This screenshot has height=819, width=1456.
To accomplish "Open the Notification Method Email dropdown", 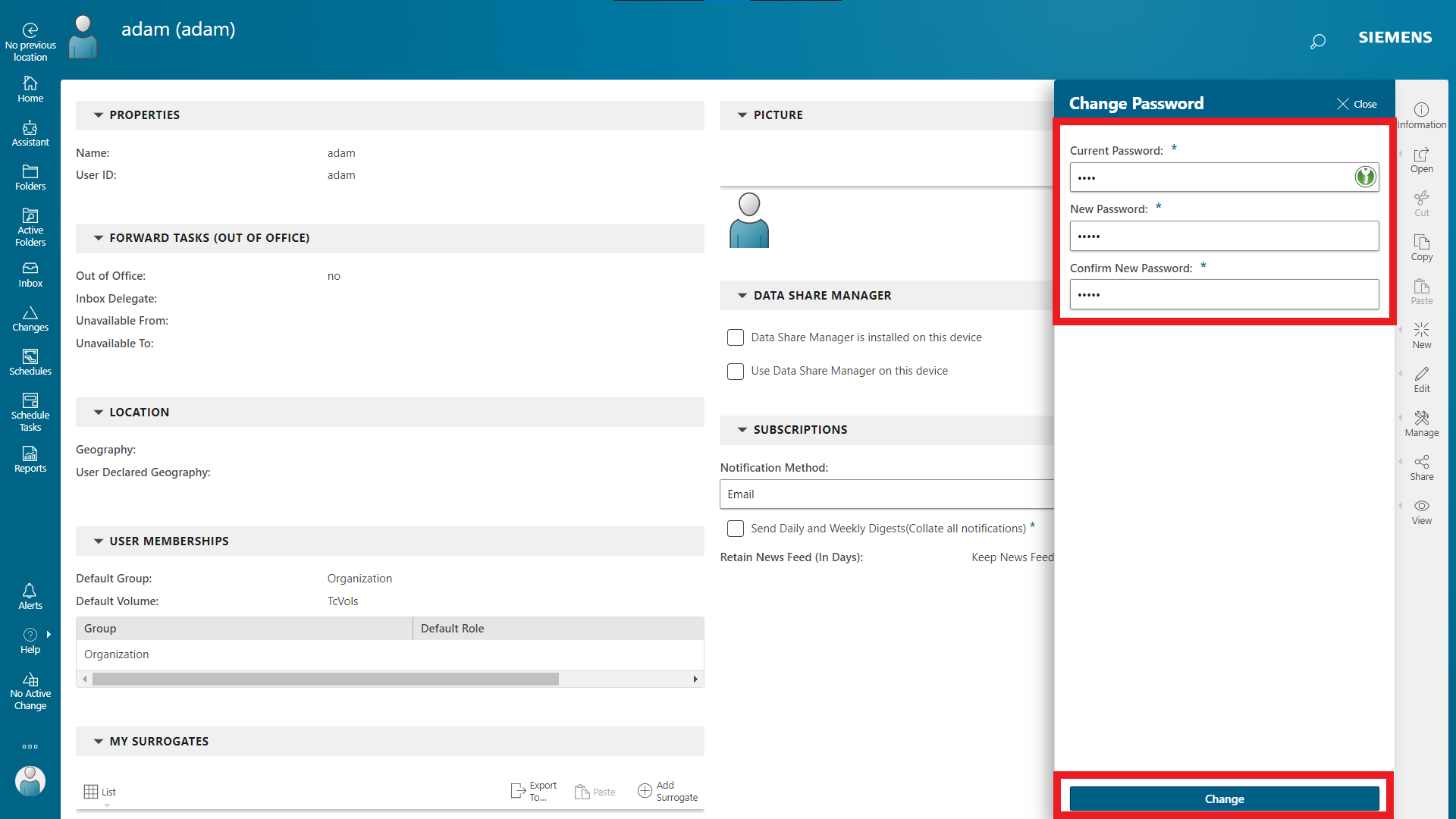I will (x=886, y=494).
